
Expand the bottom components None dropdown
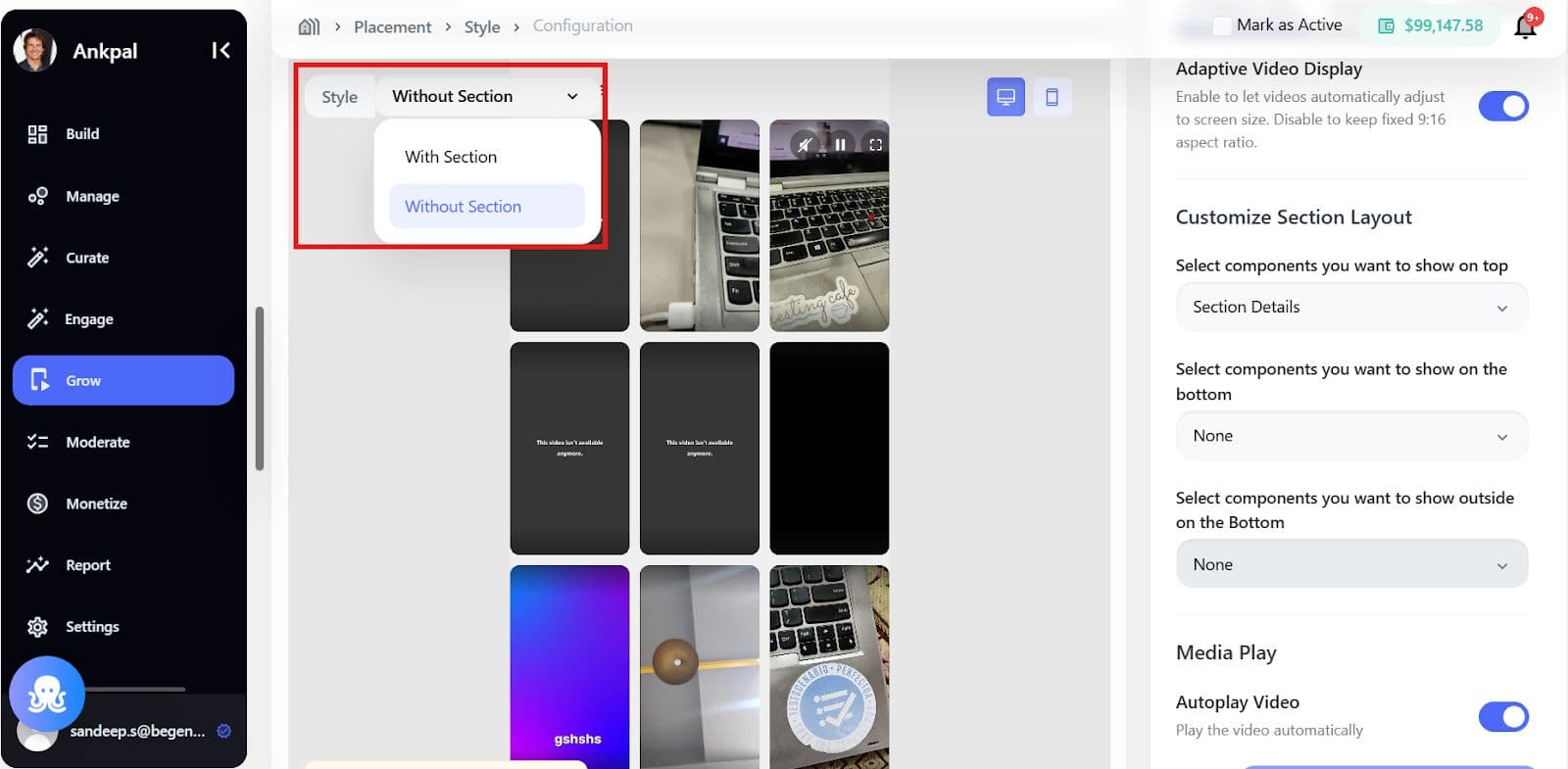point(1350,436)
